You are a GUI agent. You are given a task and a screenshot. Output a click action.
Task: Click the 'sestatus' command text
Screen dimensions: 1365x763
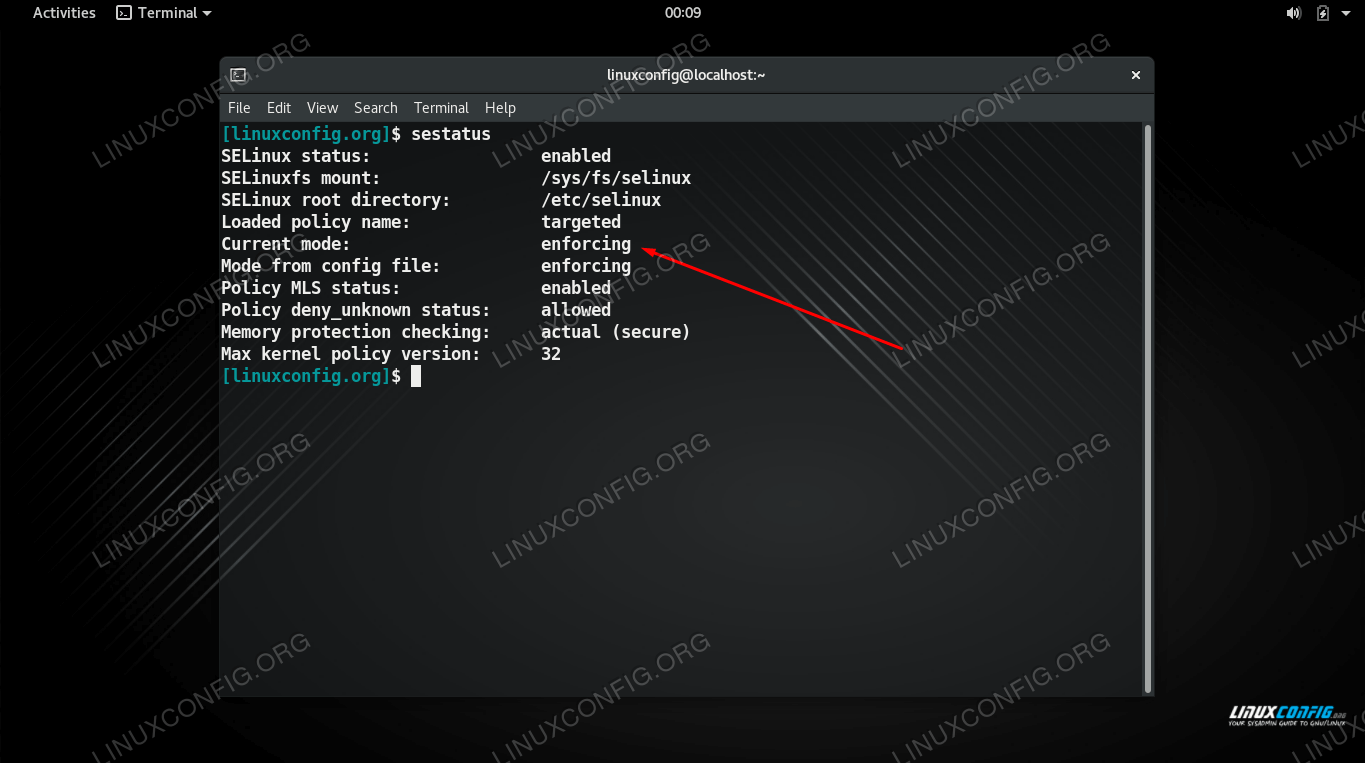[x=451, y=134]
